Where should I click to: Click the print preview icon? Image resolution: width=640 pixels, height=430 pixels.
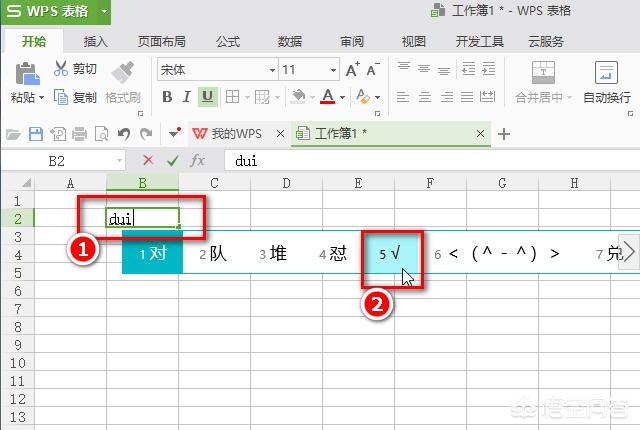[101, 133]
